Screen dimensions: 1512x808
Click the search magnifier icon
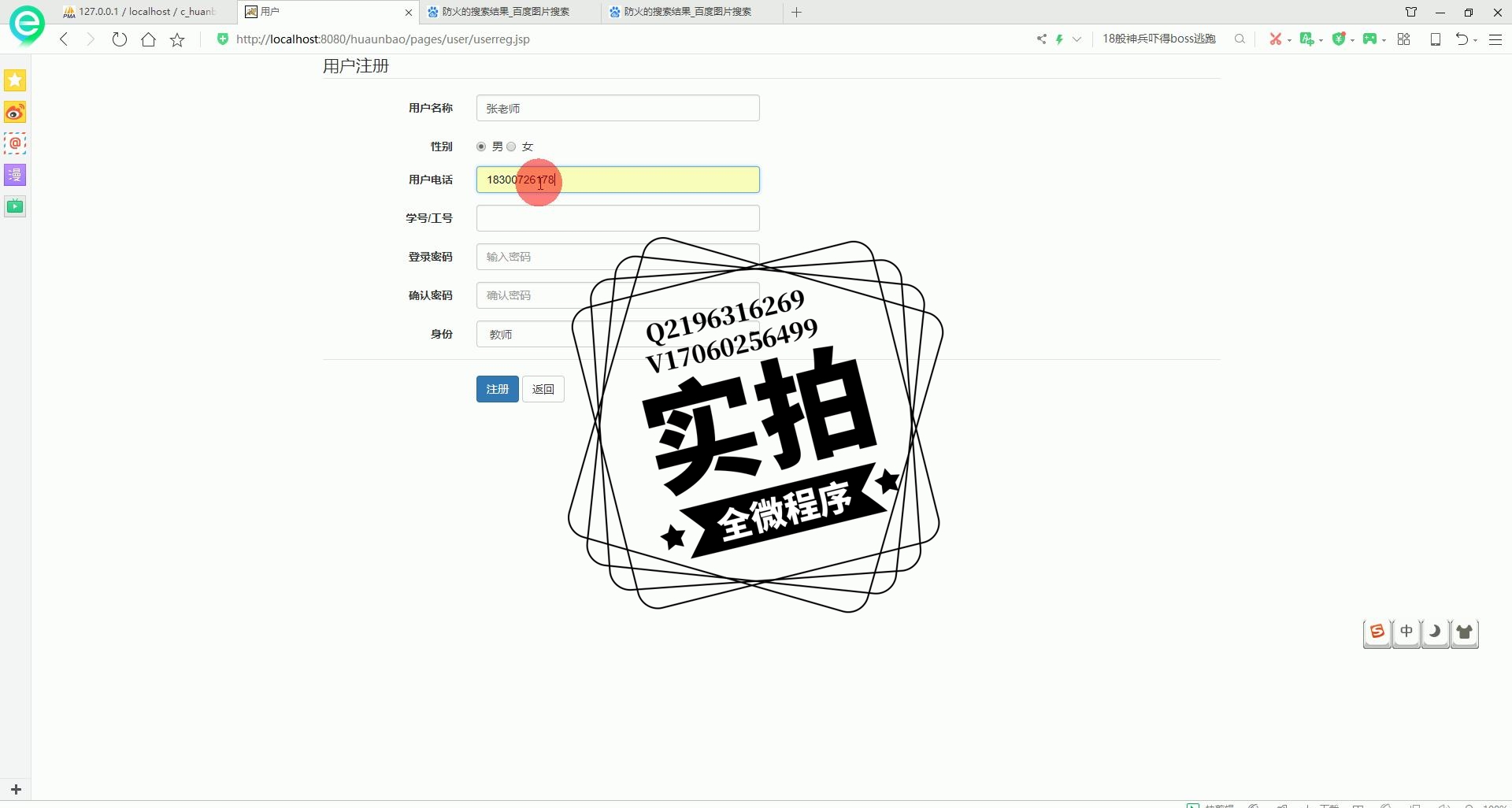pyautogui.click(x=1240, y=39)
